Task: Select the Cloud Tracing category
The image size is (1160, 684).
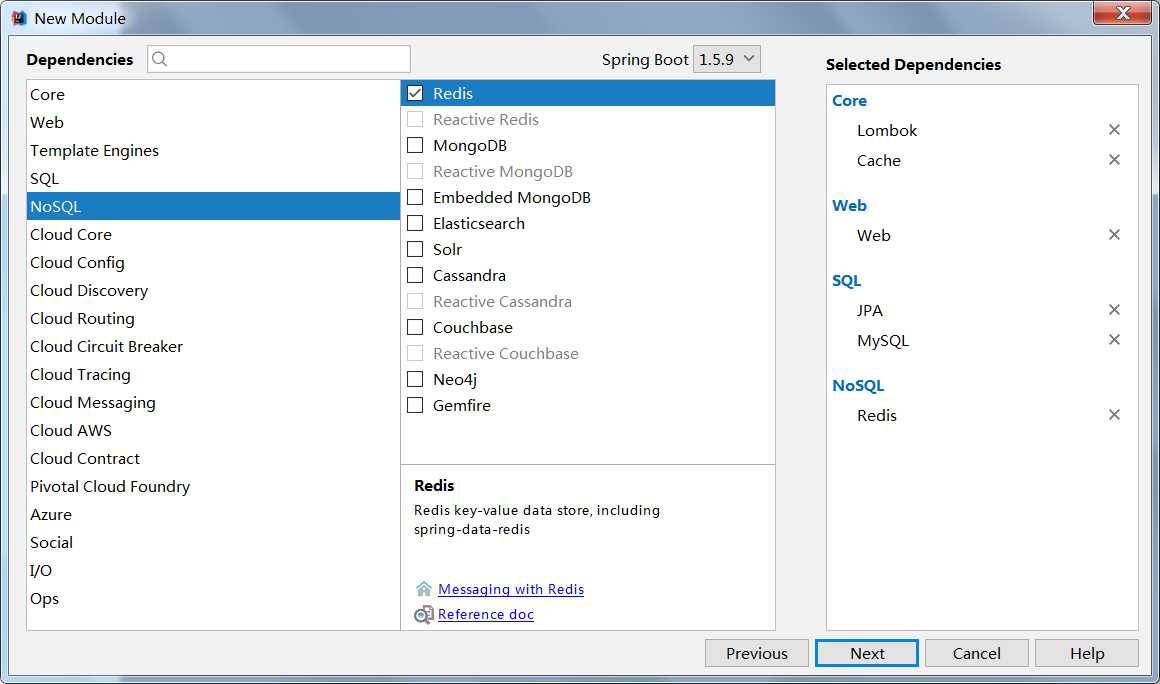Action: [213, 375]
